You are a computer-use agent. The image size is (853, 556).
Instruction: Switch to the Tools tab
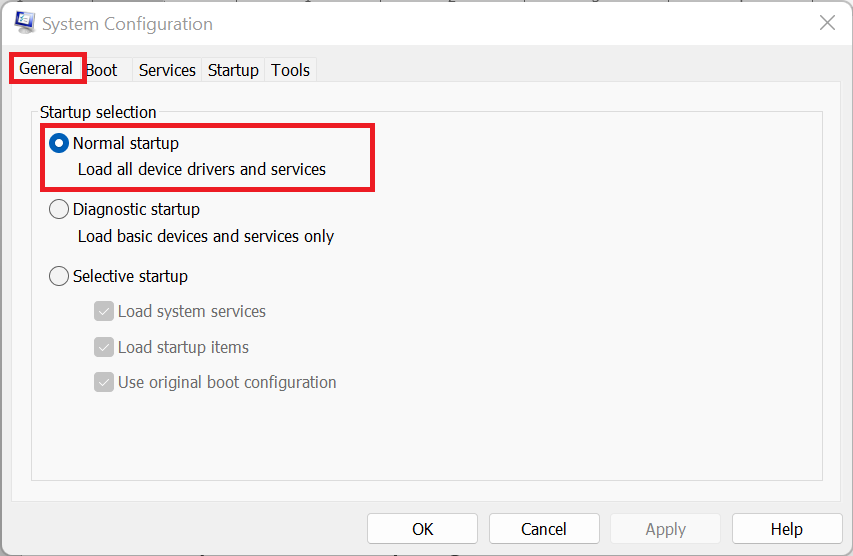(290, 70)
